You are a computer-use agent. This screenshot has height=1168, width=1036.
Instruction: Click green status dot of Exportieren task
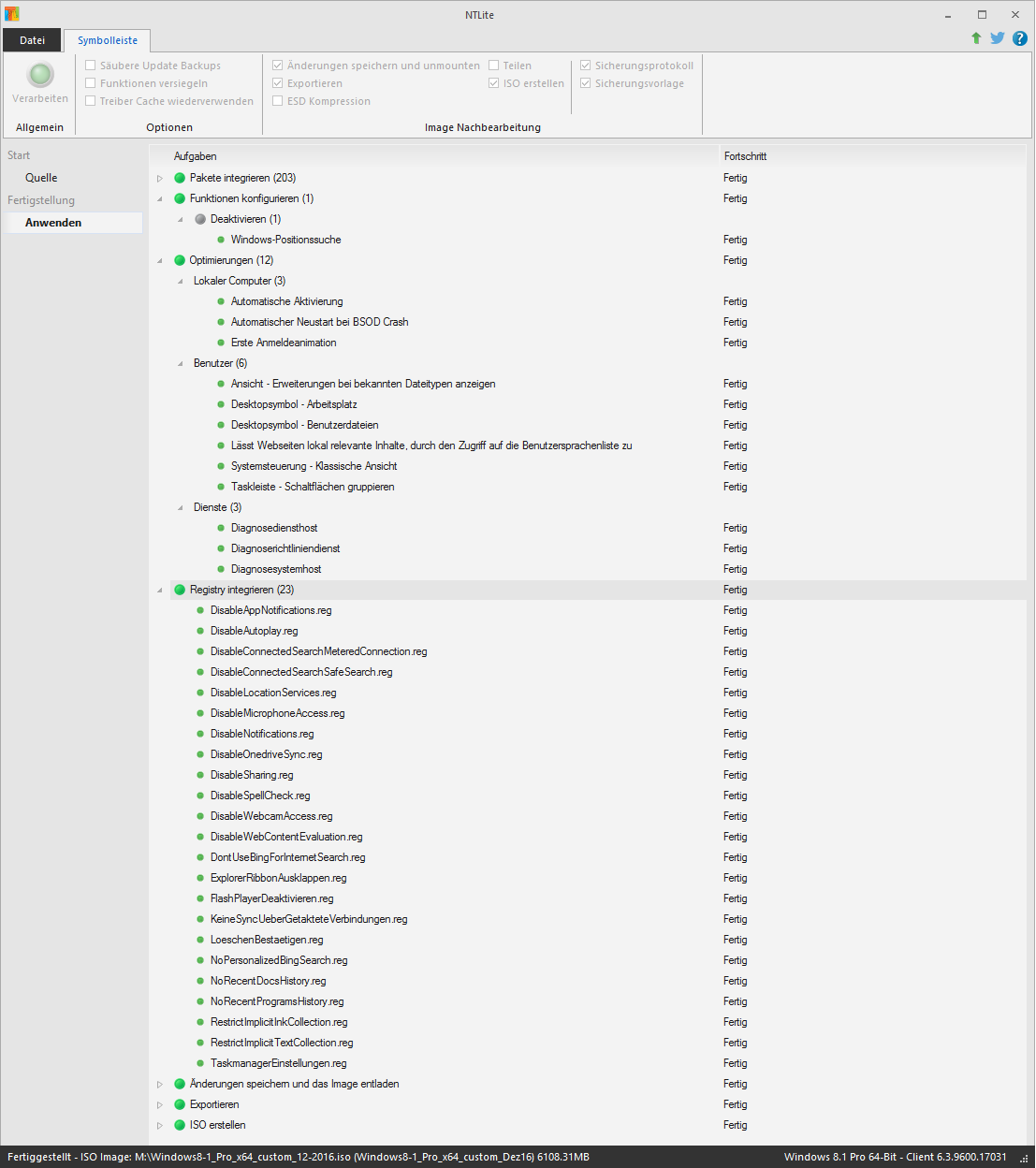180,1104
